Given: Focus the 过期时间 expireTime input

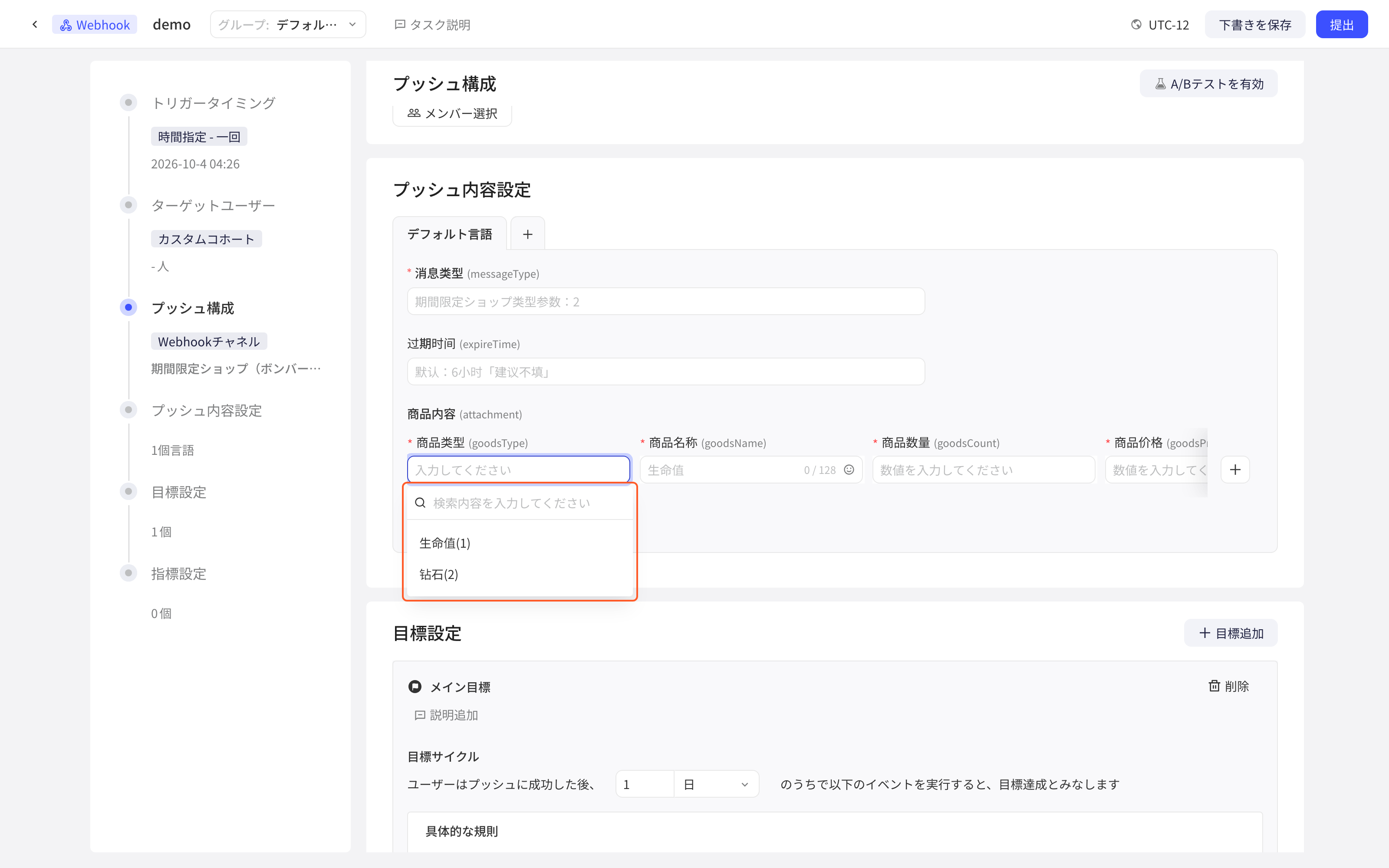Looking at the screenshot, I should pos(666,372).
